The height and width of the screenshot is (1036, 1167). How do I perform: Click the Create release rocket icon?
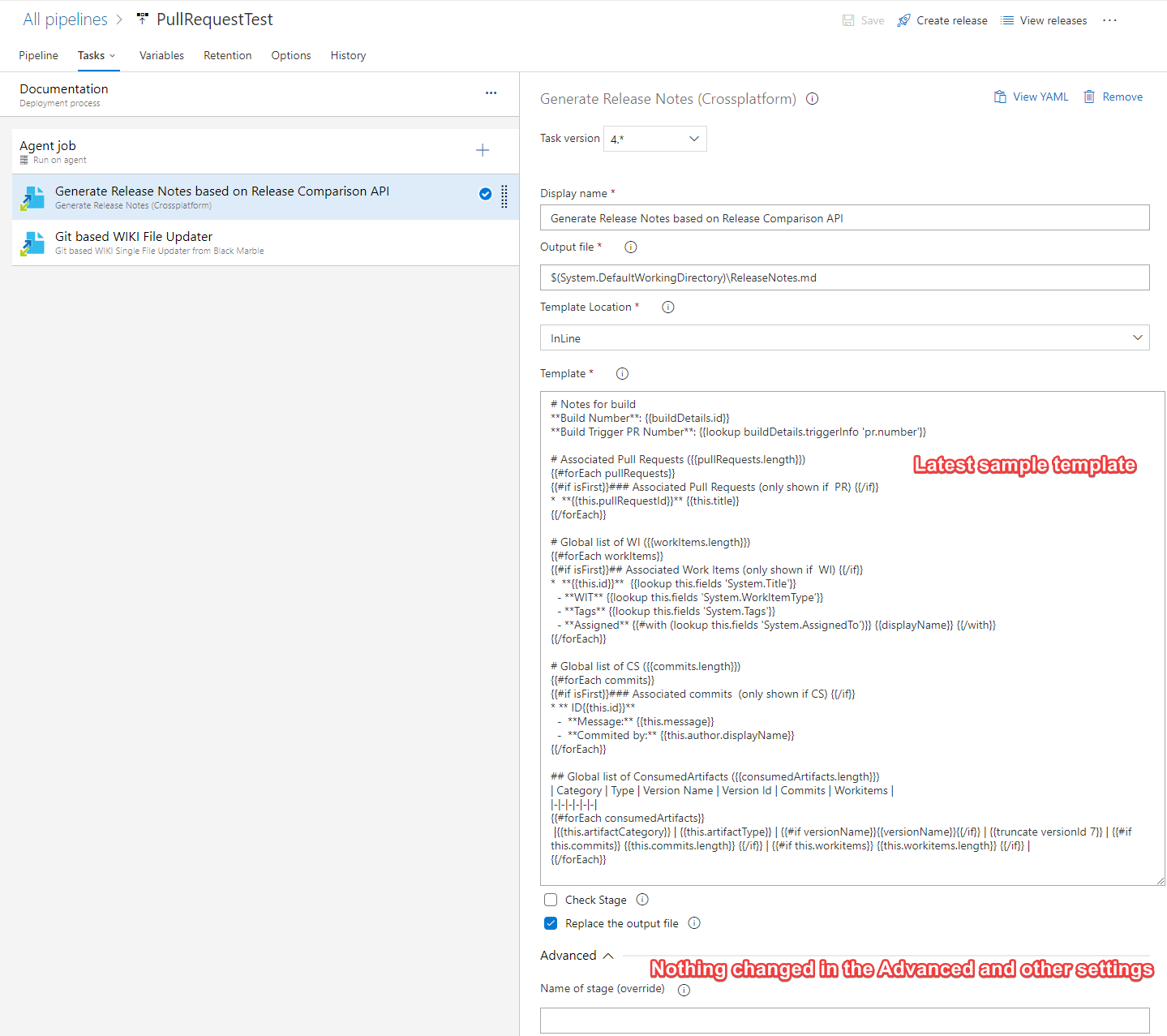coord(903,19)
